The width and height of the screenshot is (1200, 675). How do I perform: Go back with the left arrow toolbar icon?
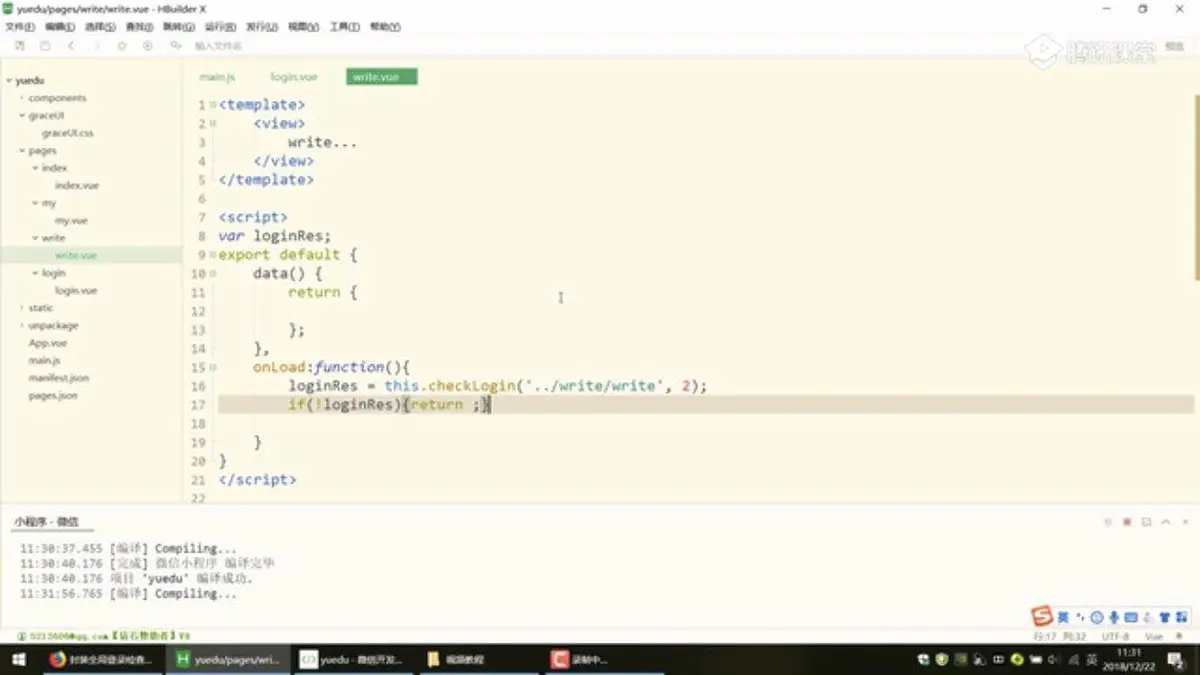pos(71,45)
